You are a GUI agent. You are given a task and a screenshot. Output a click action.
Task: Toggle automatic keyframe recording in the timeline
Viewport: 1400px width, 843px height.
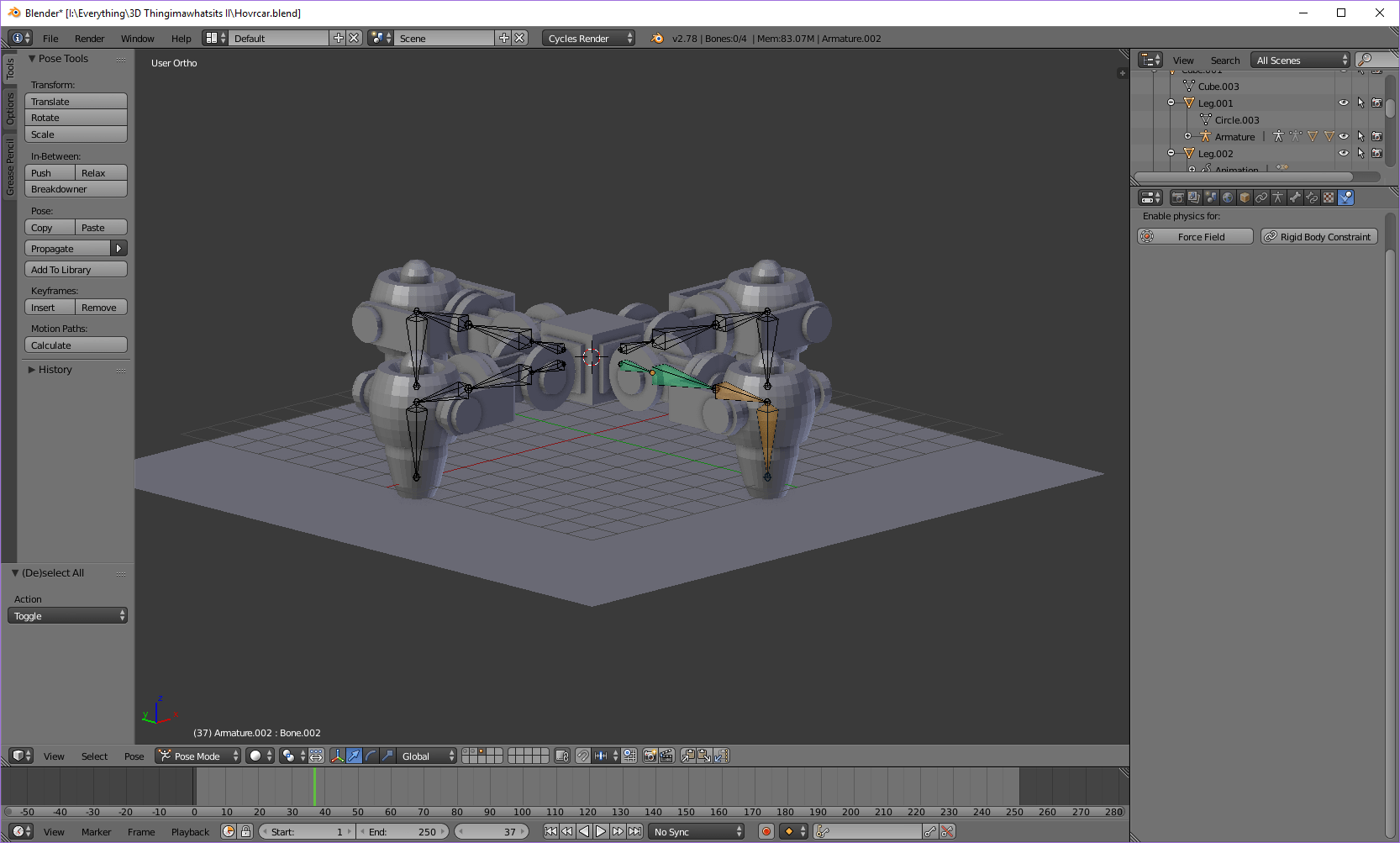coord(766,831)
